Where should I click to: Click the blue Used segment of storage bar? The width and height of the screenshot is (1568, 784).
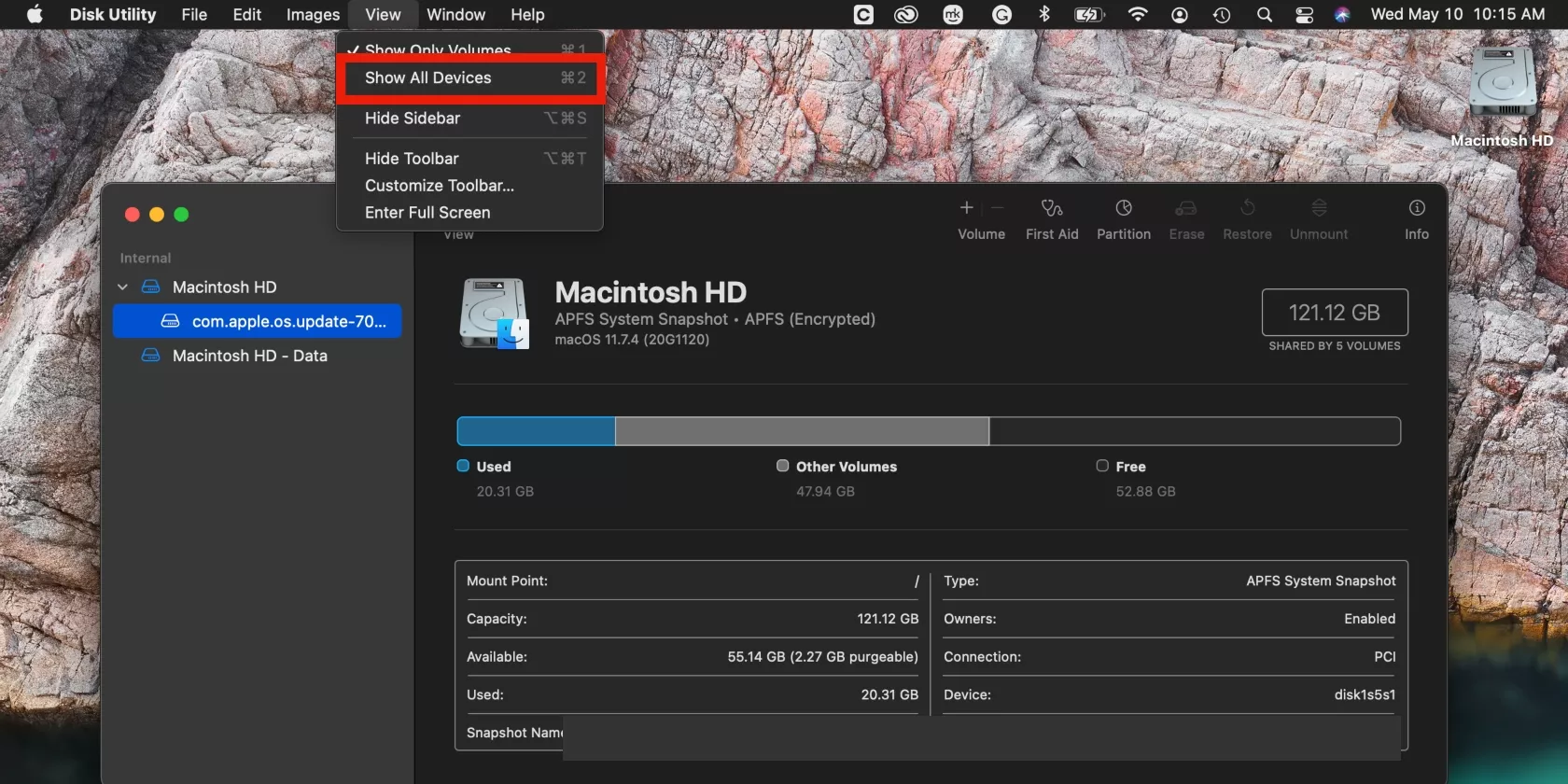click(x=536, y=431)
